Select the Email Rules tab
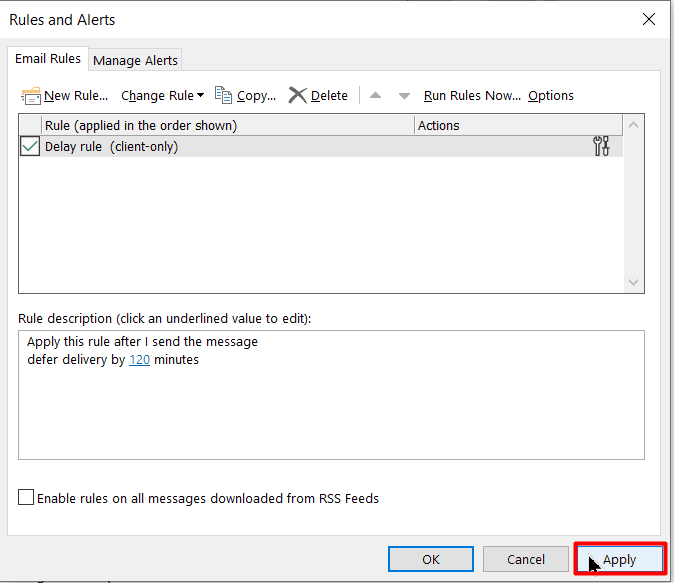Screen dimensions: 674x583 click(47, 59)
